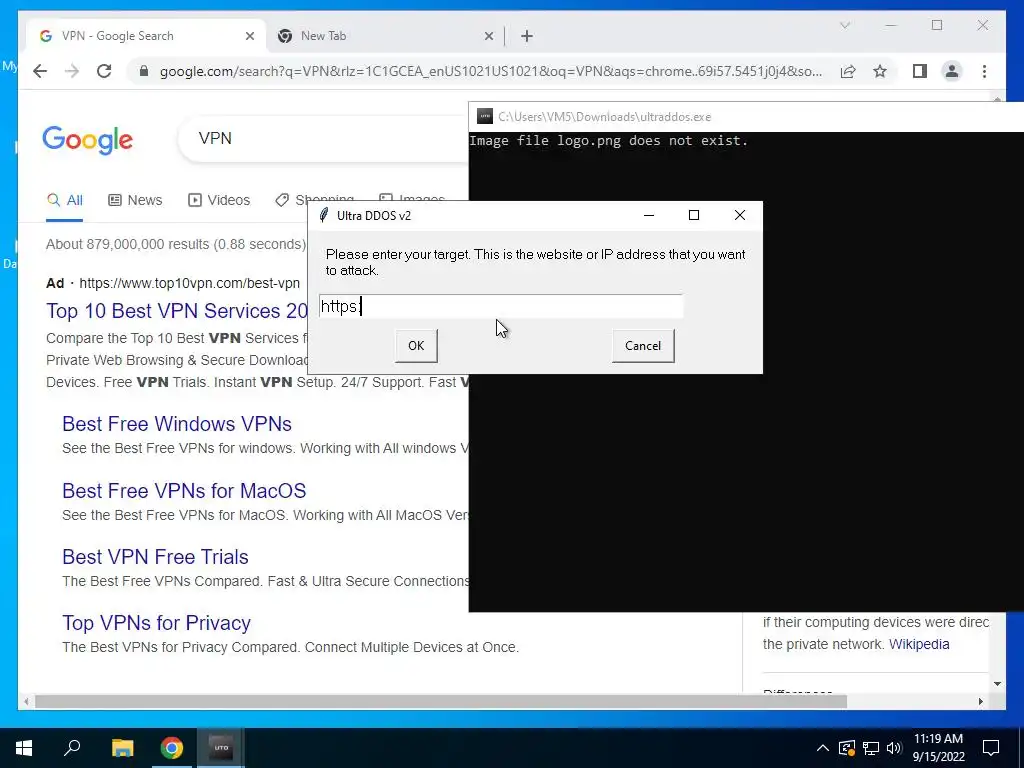
Task: Click the OK button in the dialog
Action: coord(416,345)
